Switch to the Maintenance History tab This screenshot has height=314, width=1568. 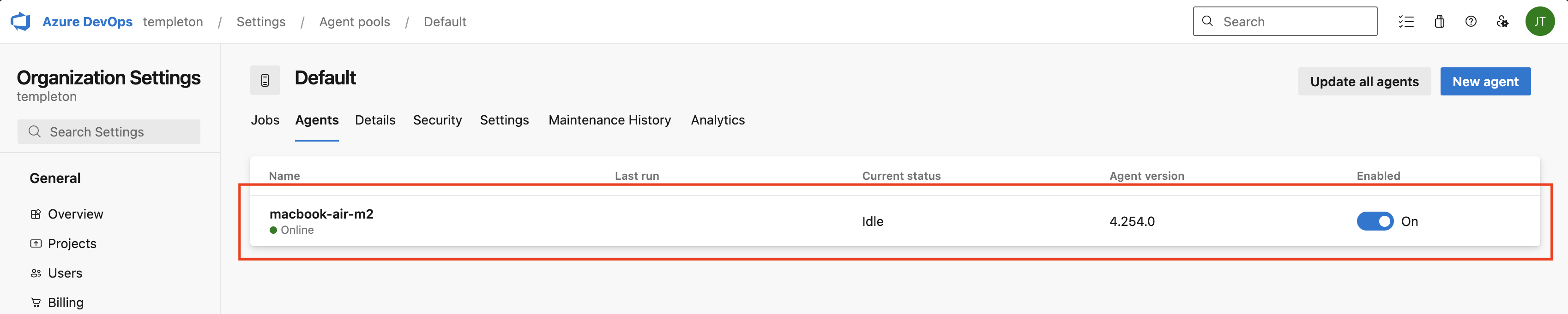coord(609,120)
